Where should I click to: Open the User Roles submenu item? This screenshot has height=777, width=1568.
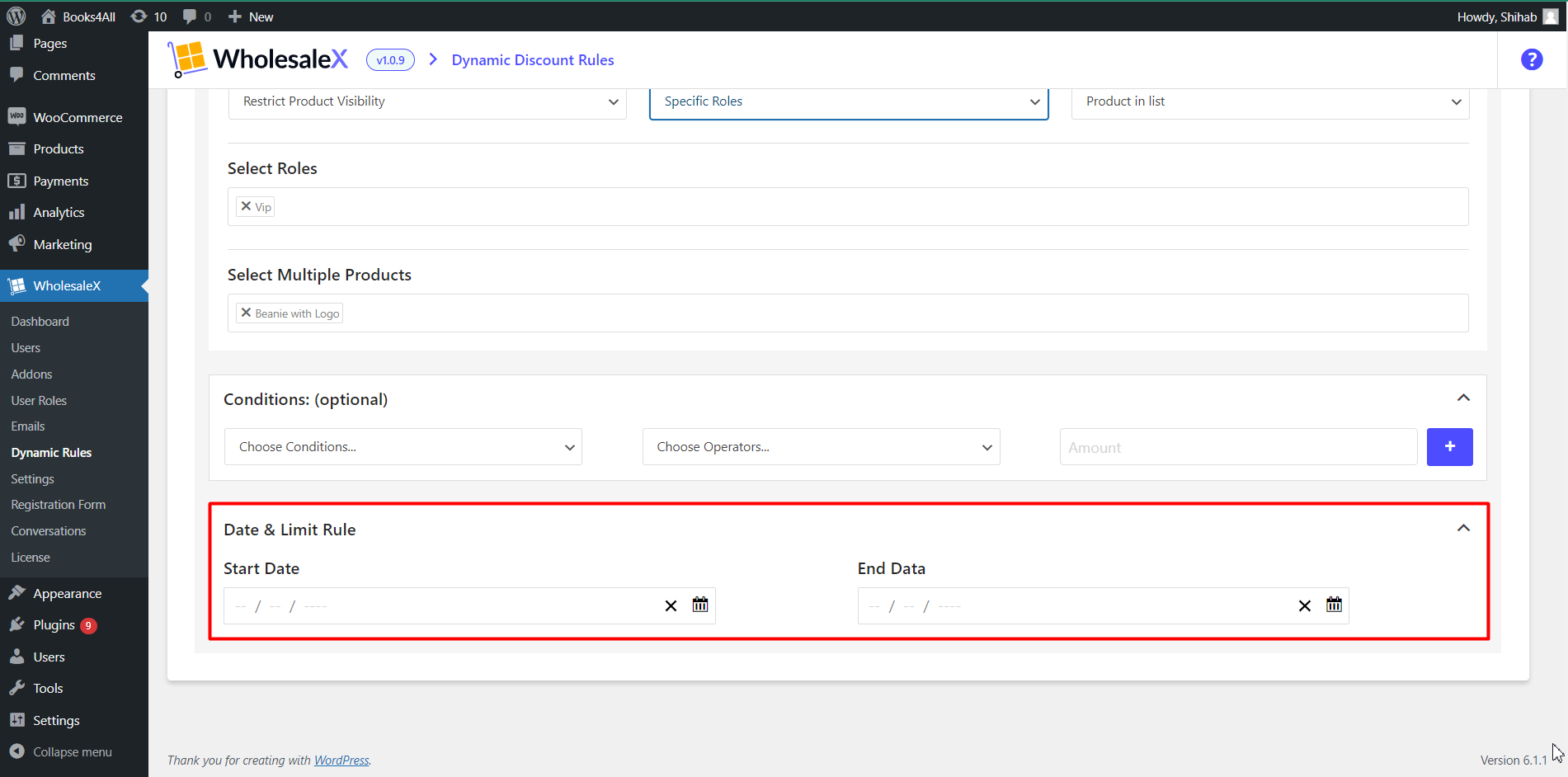[39, 401]
